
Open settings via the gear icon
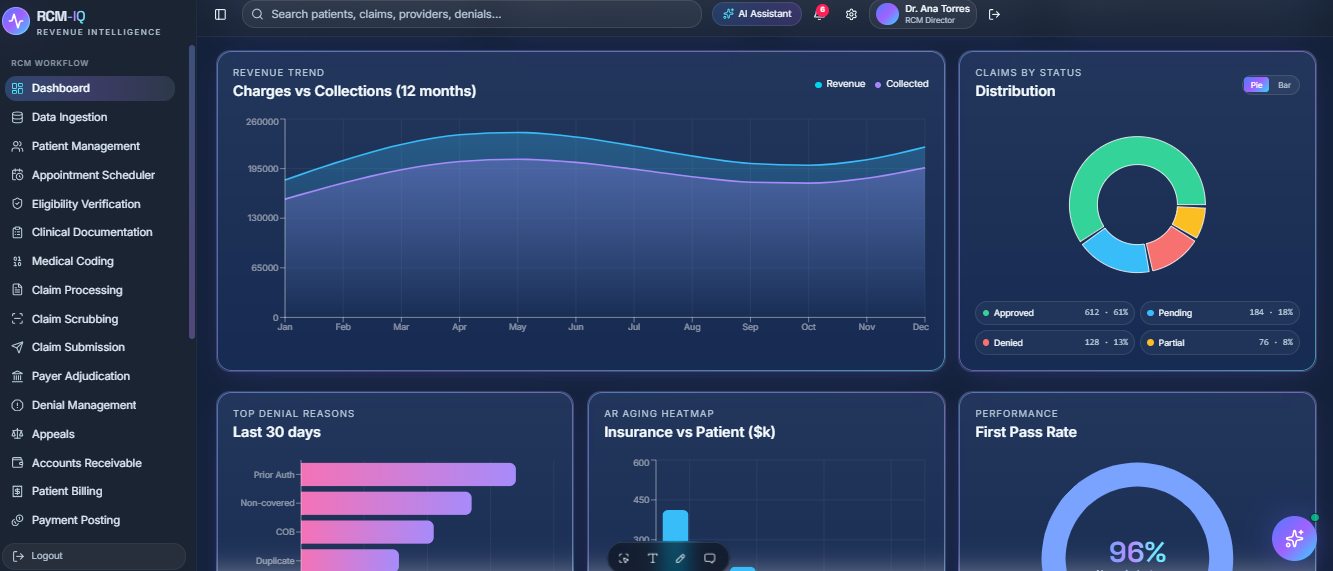pos(851,14)
